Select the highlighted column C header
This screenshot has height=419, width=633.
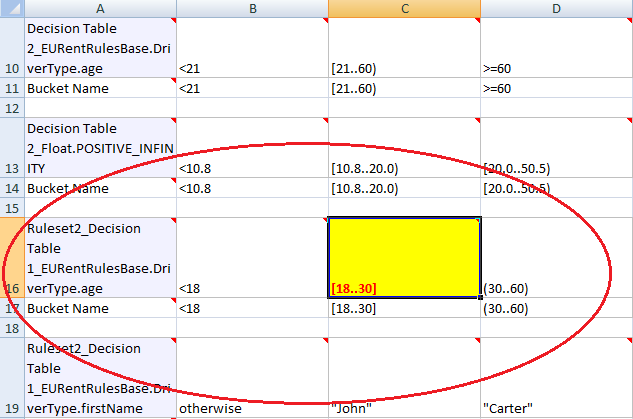coord(405,8)
